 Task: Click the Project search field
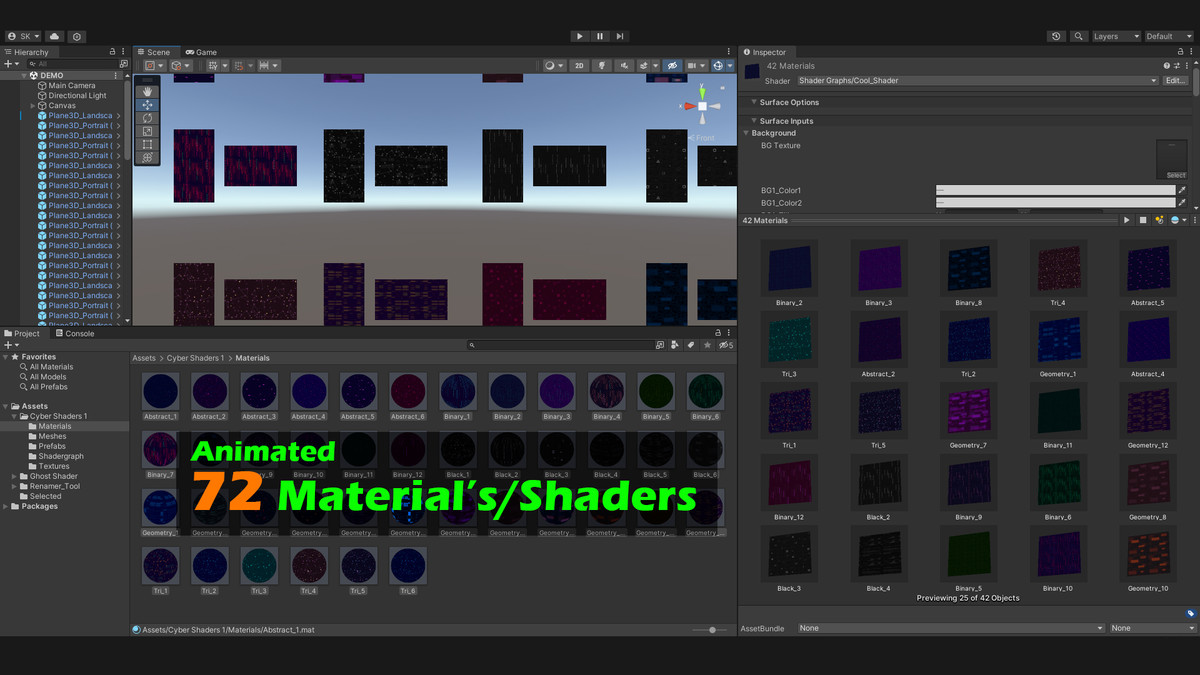[x=560, y=345]
